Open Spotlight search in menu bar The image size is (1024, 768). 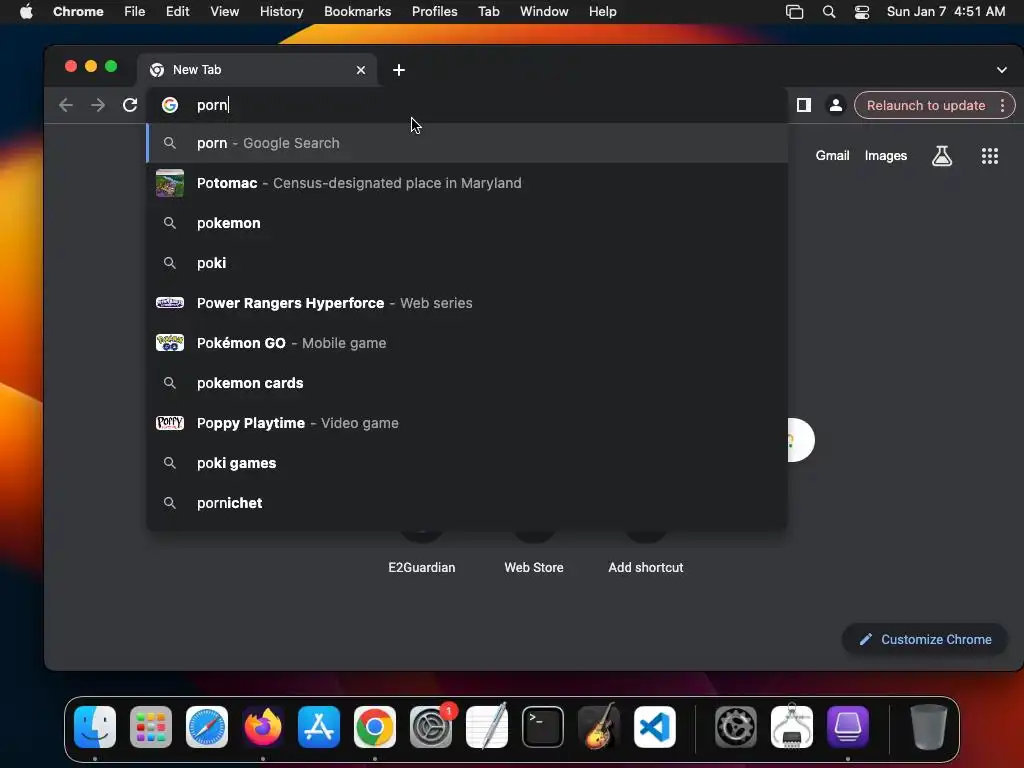click(x=829, y=12)
